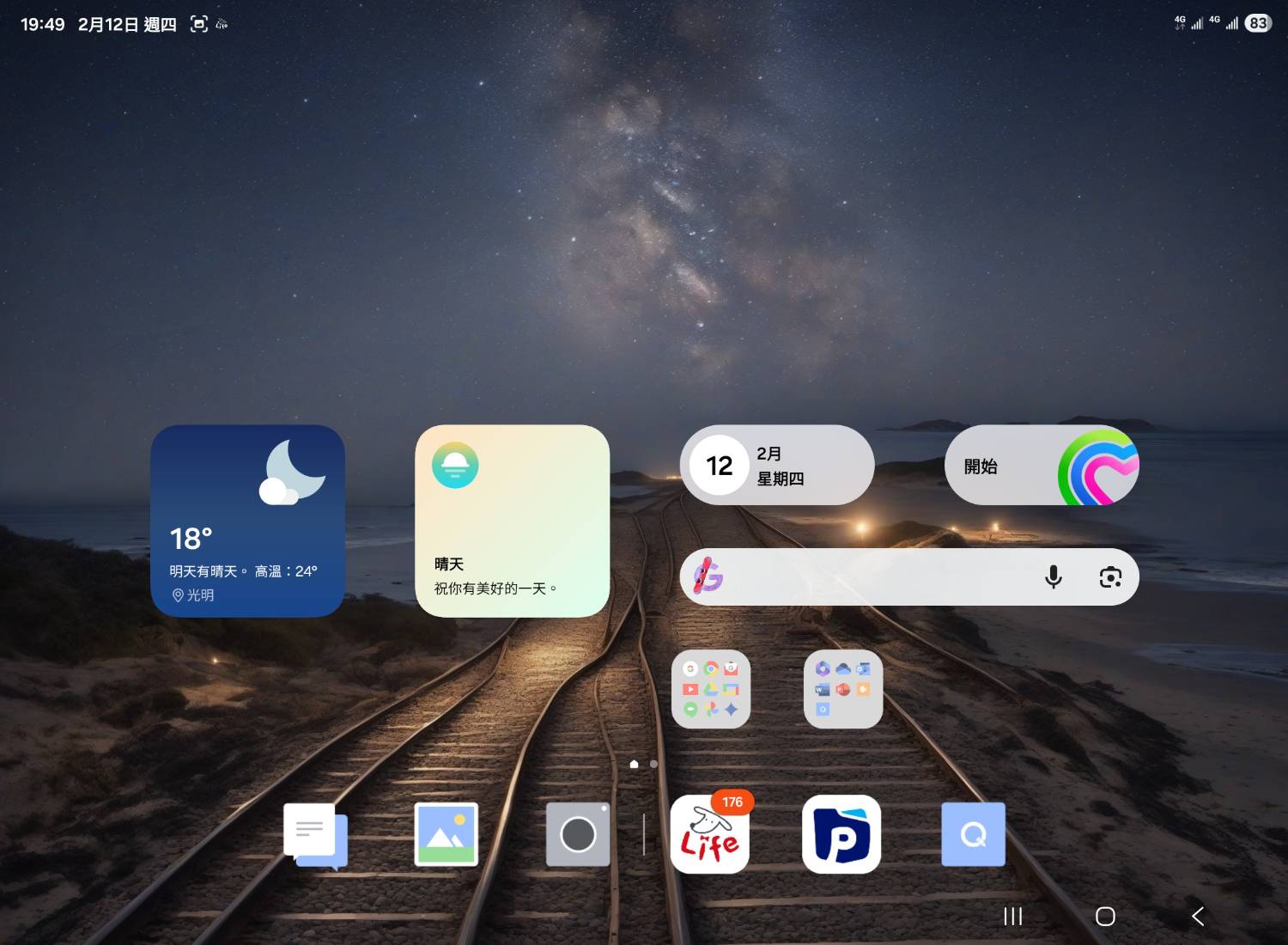The height and width of the screenshot is (945, 1288).
Task: Launch the blue P wallet app
Action: (x=841, y=835)
